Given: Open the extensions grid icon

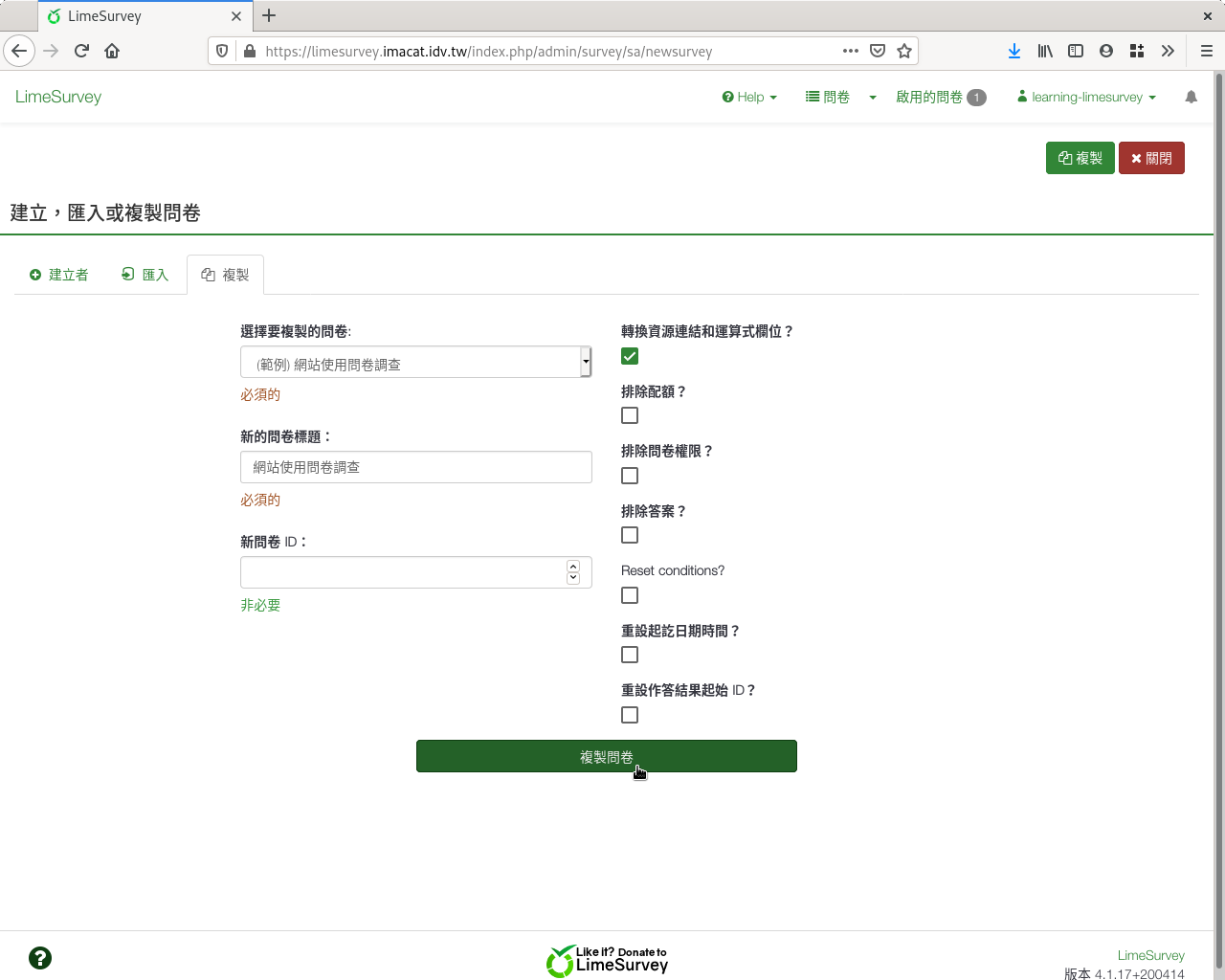Looking at the screenshot, I should tap(1137, 51).
